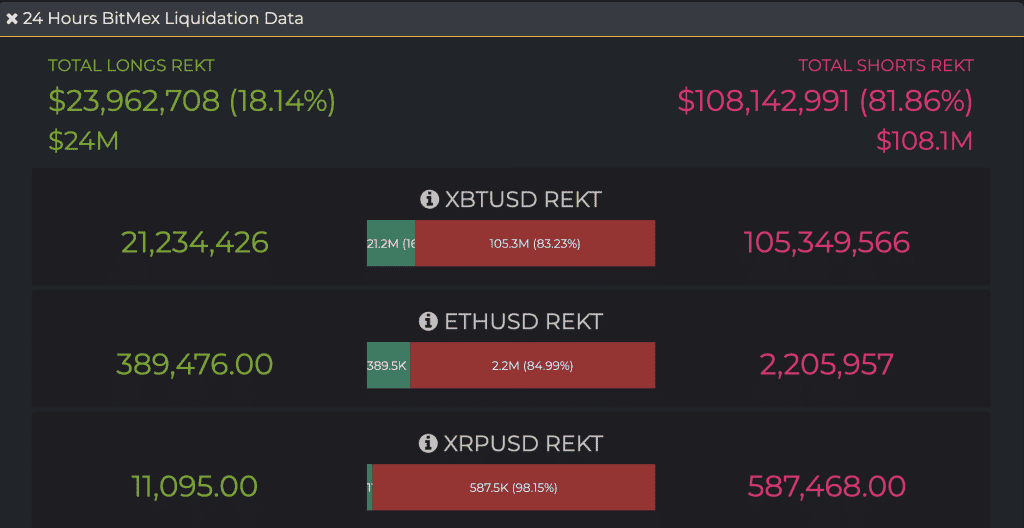This screenshot has width=1024, height=528.
Task: Click the XBTUSD longs value 21,234,426
Action: [195, 243]
